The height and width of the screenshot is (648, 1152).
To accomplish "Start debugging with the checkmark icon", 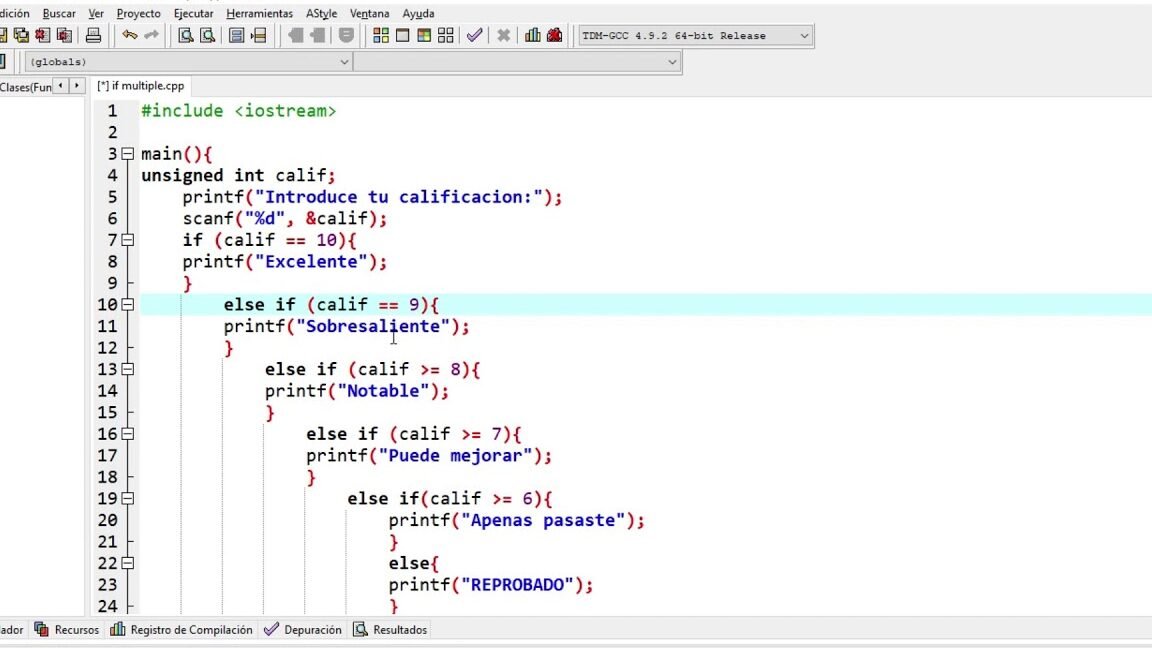I will pyautogui.click(x=474, y=35).
